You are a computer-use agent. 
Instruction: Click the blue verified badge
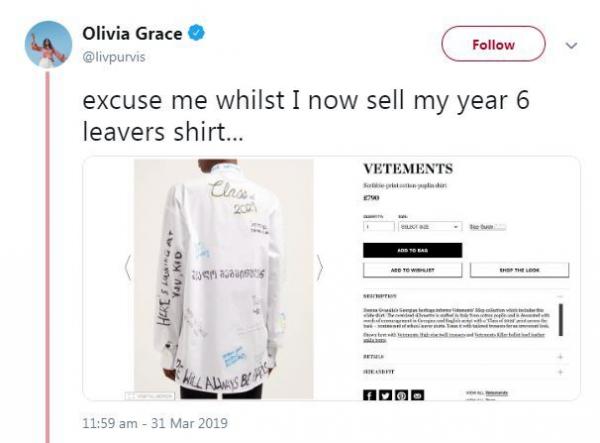pyautogui.click(x=196, y=33)
